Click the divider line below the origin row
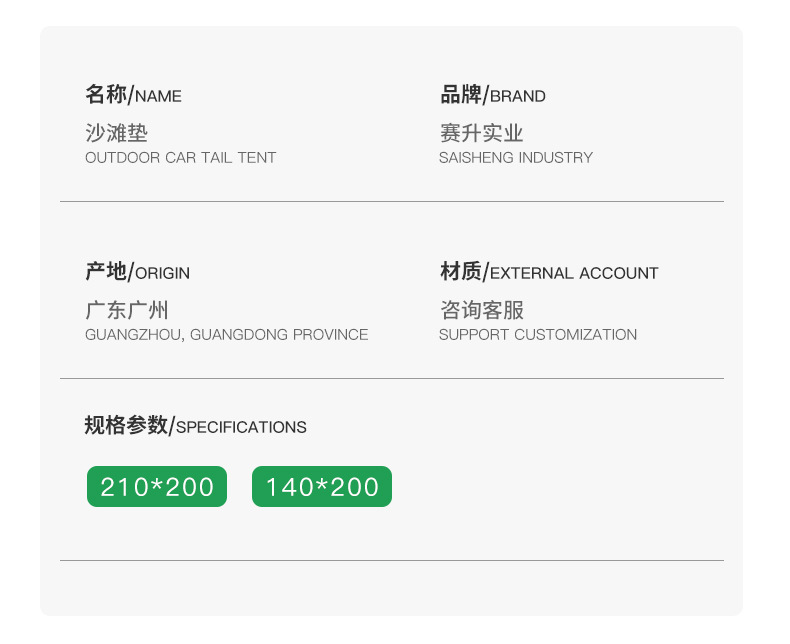The height and width of the screenshot is (644, 790). click(x=391, y=379)
